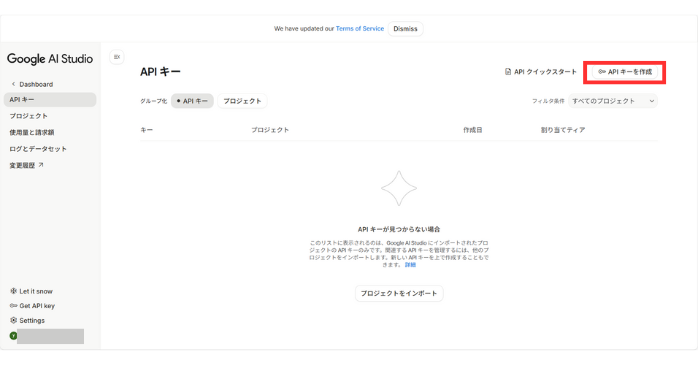Click the API キー page heading
The width and height of the screenshot is (698, 365).
point(160,72)
